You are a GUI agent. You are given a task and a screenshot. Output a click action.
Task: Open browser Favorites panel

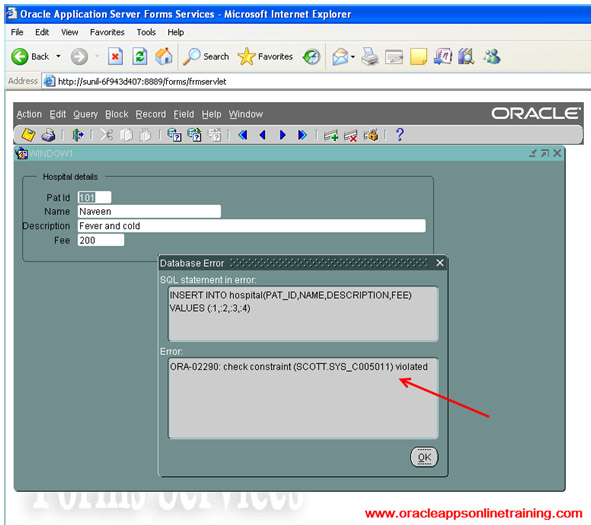tap(265, 57)
